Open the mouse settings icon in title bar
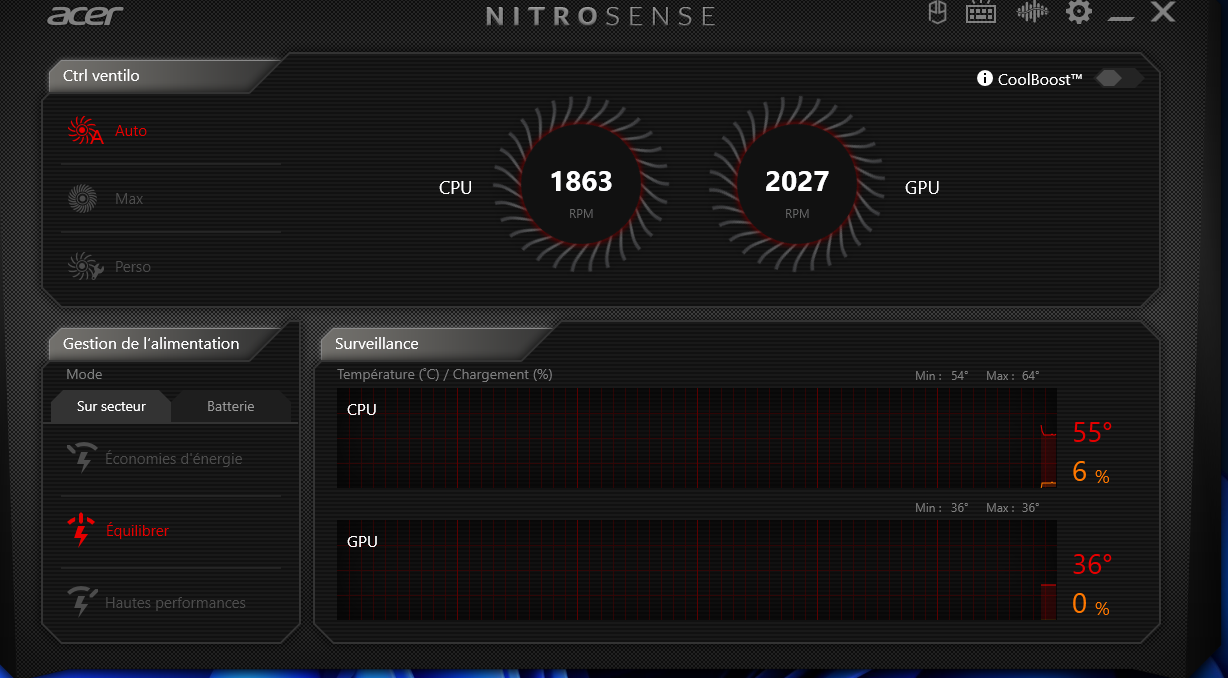The width and height of the screenshot is (1228, 678). click(937, 12)
